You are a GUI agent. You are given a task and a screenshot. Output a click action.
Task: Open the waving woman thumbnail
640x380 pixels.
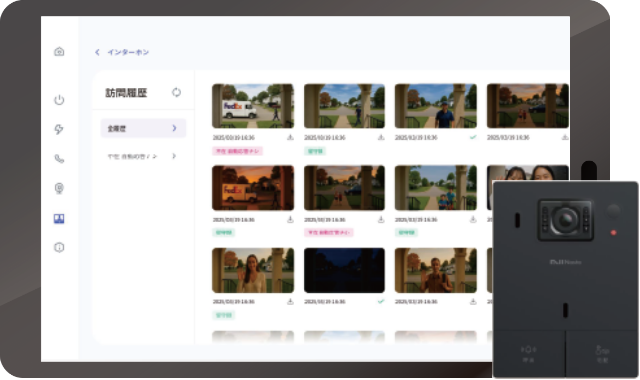[x=253, y=270]
